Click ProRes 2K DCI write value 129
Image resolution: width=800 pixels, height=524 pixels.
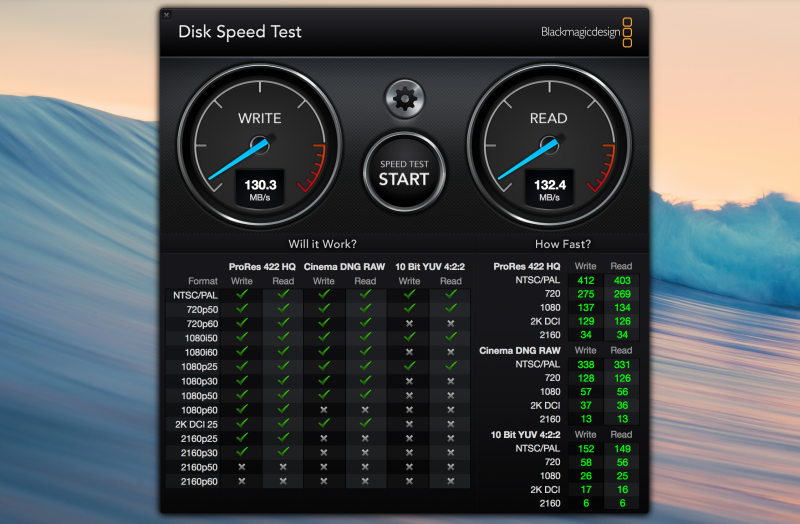pyautogui.click(x=586, y=321)
